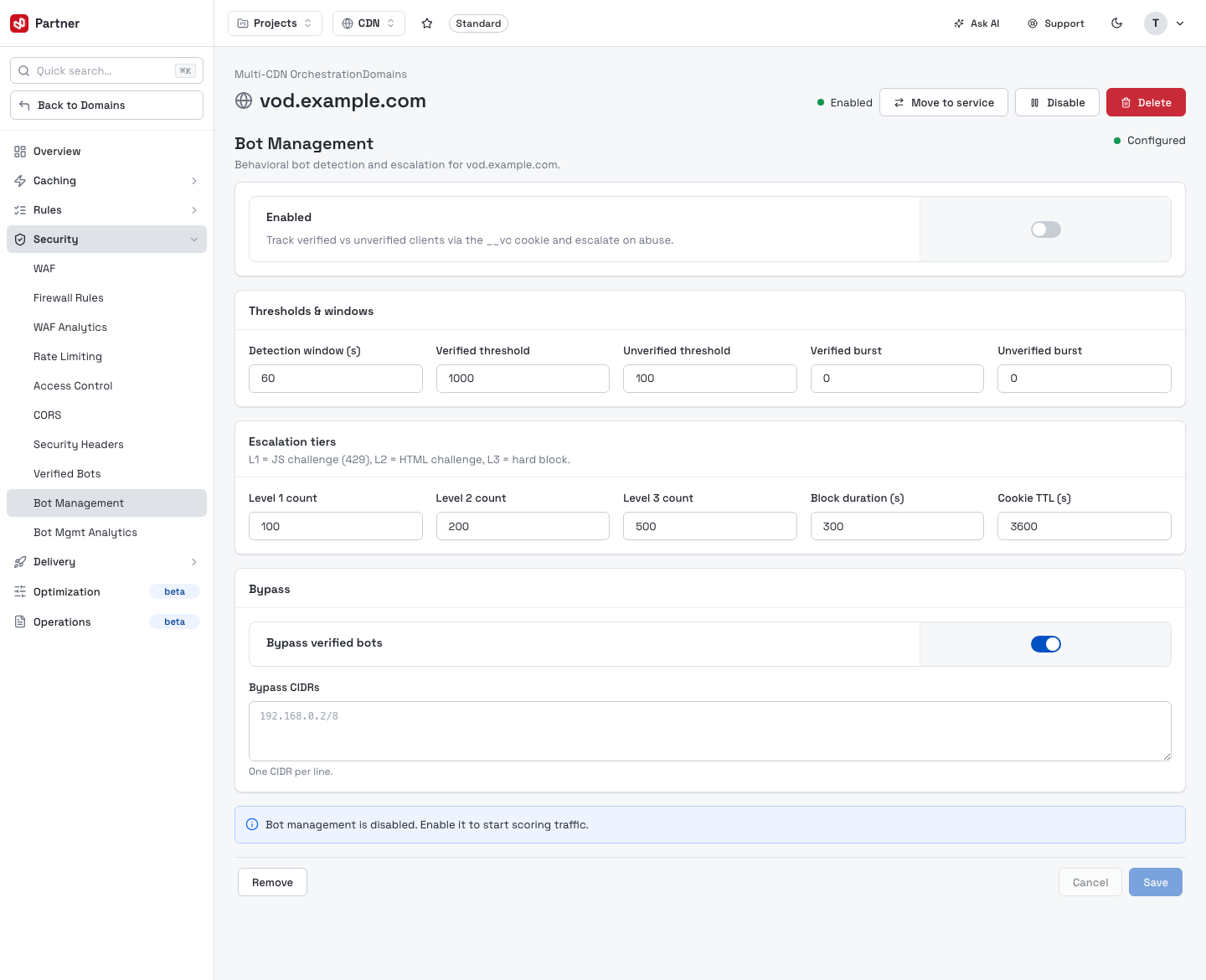Viewport: 1206px width, 980px height.
Task: Click the Level 1 count input
Action: (336, 526)
